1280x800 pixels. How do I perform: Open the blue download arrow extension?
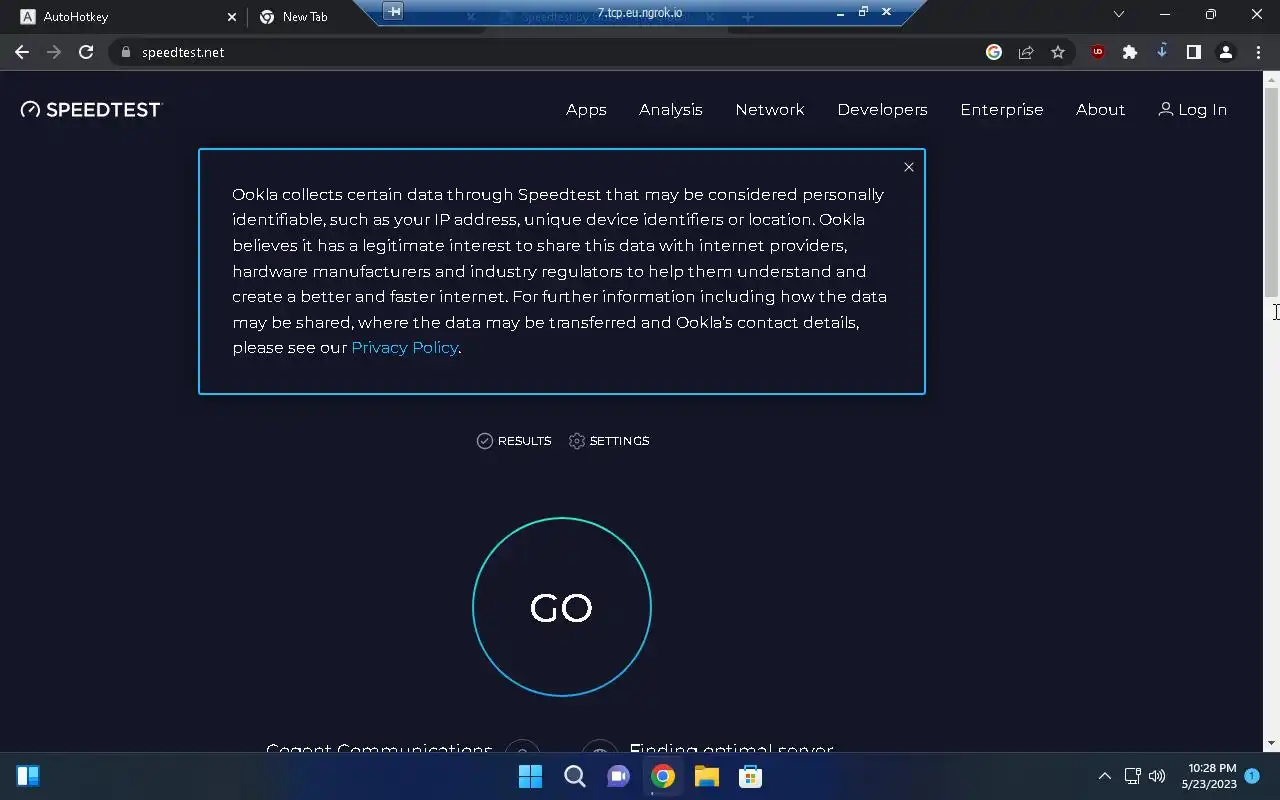[x=1162, y=51]
